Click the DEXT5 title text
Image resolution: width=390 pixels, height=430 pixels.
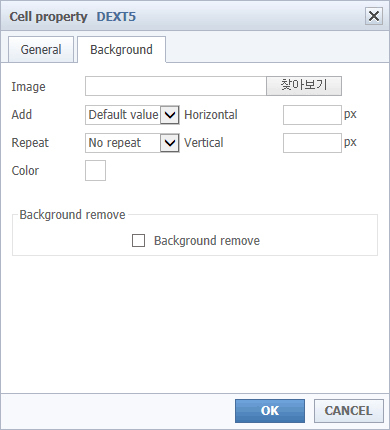[x=116, y=17]
